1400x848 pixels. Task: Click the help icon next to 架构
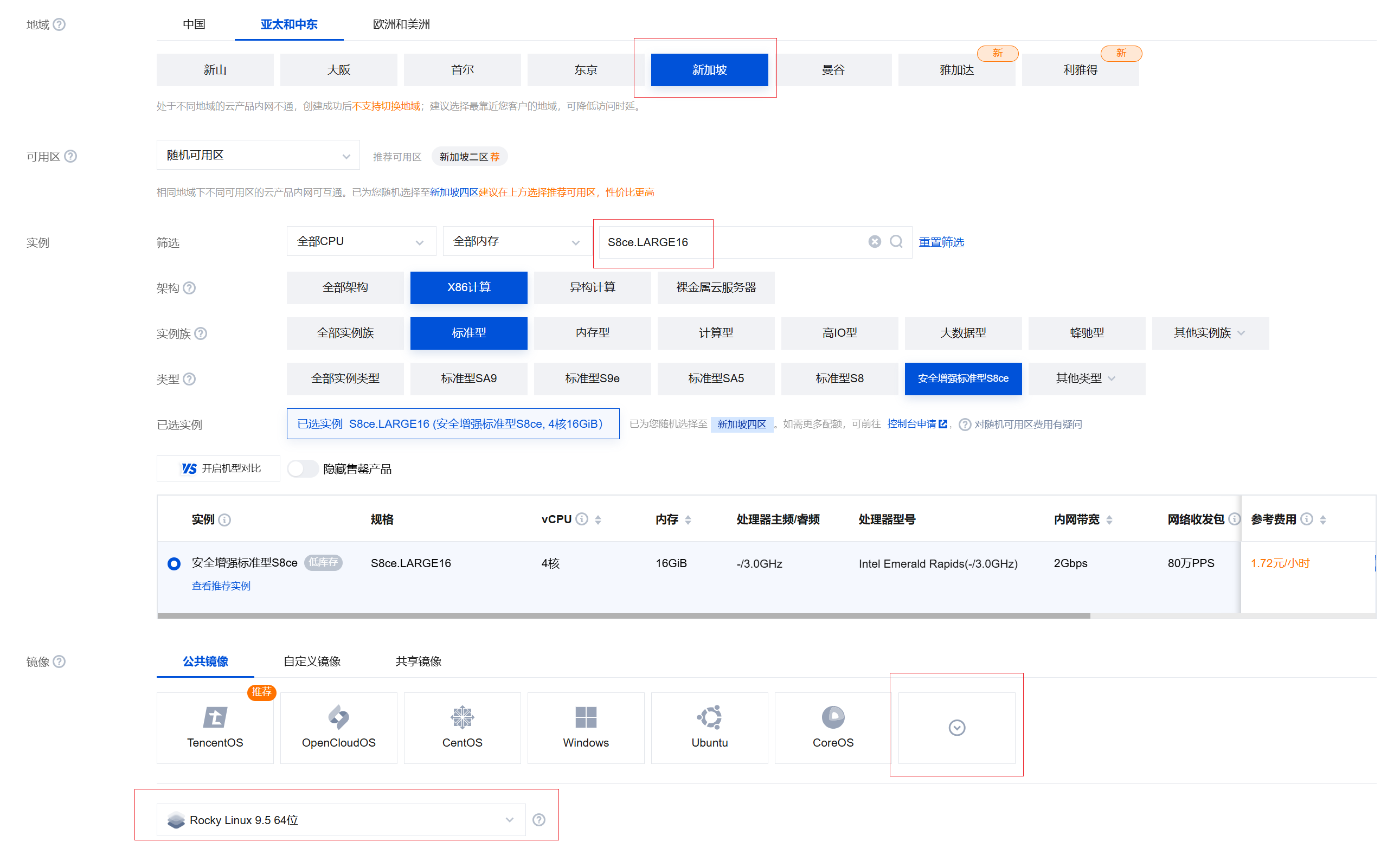(190, 288)
